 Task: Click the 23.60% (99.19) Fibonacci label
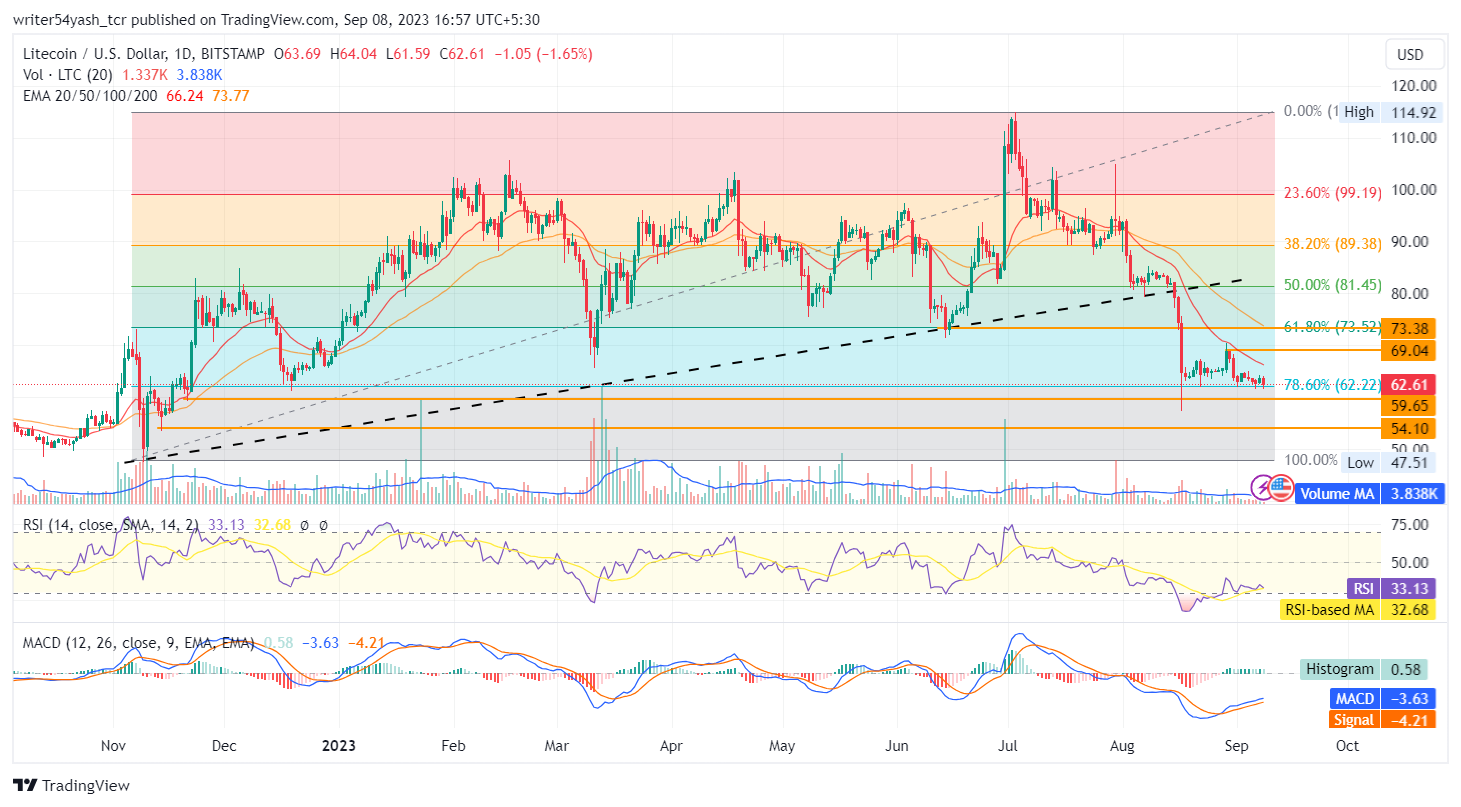(1332, 193)
